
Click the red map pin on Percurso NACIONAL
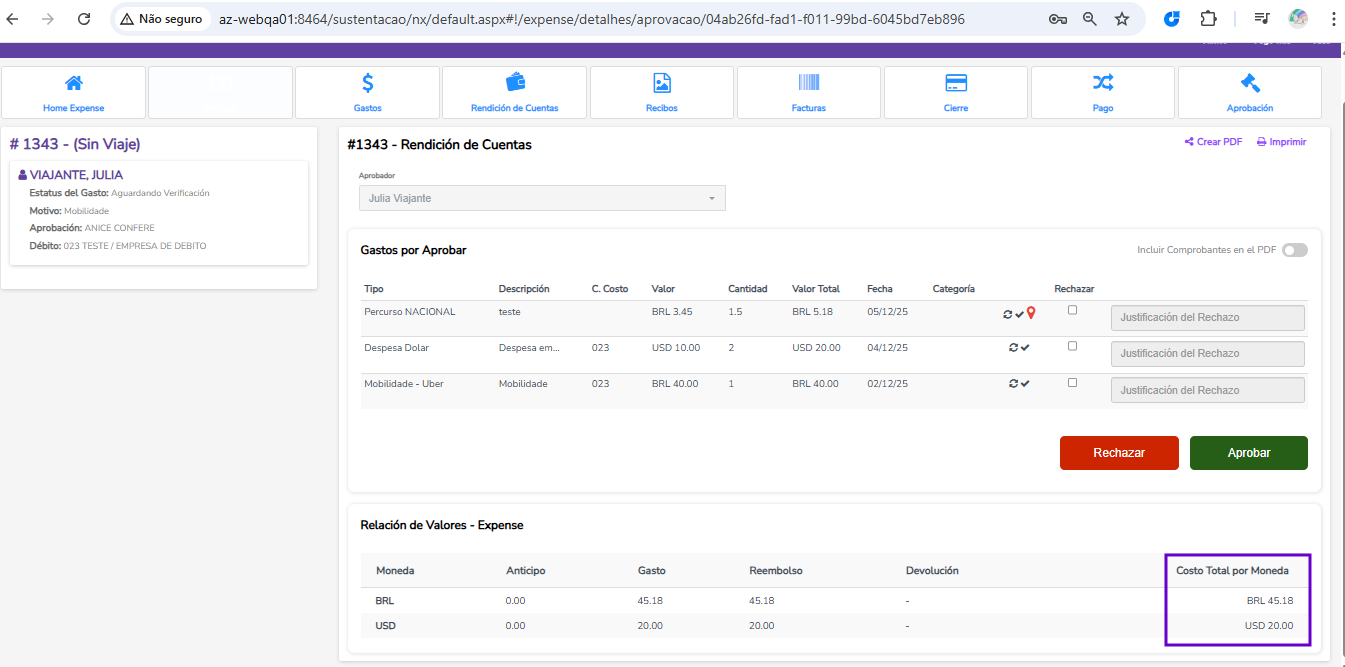coord(1031,313)
